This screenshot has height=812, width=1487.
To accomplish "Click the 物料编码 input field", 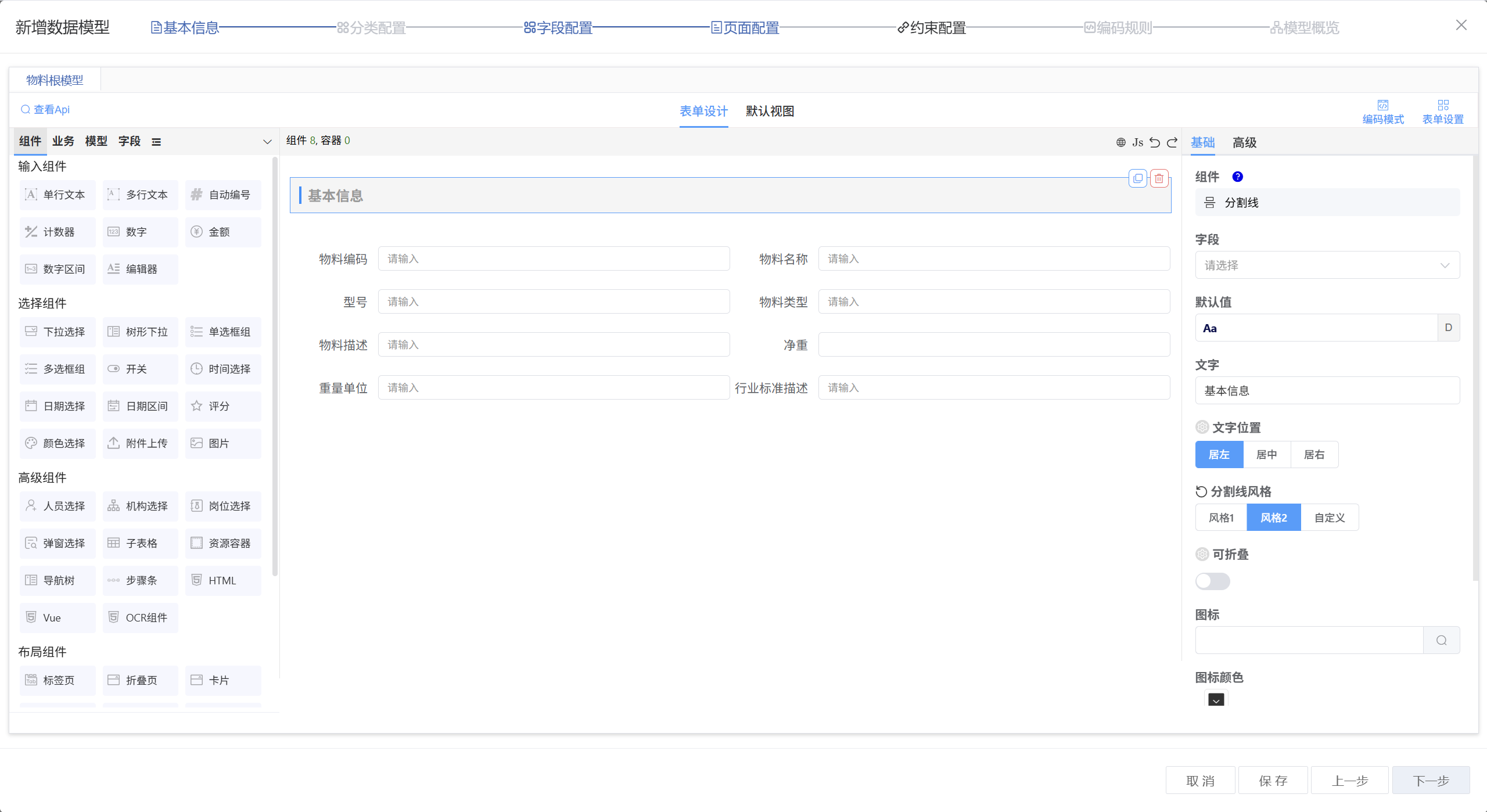I will pyautogui.click(x=554, y=258).
